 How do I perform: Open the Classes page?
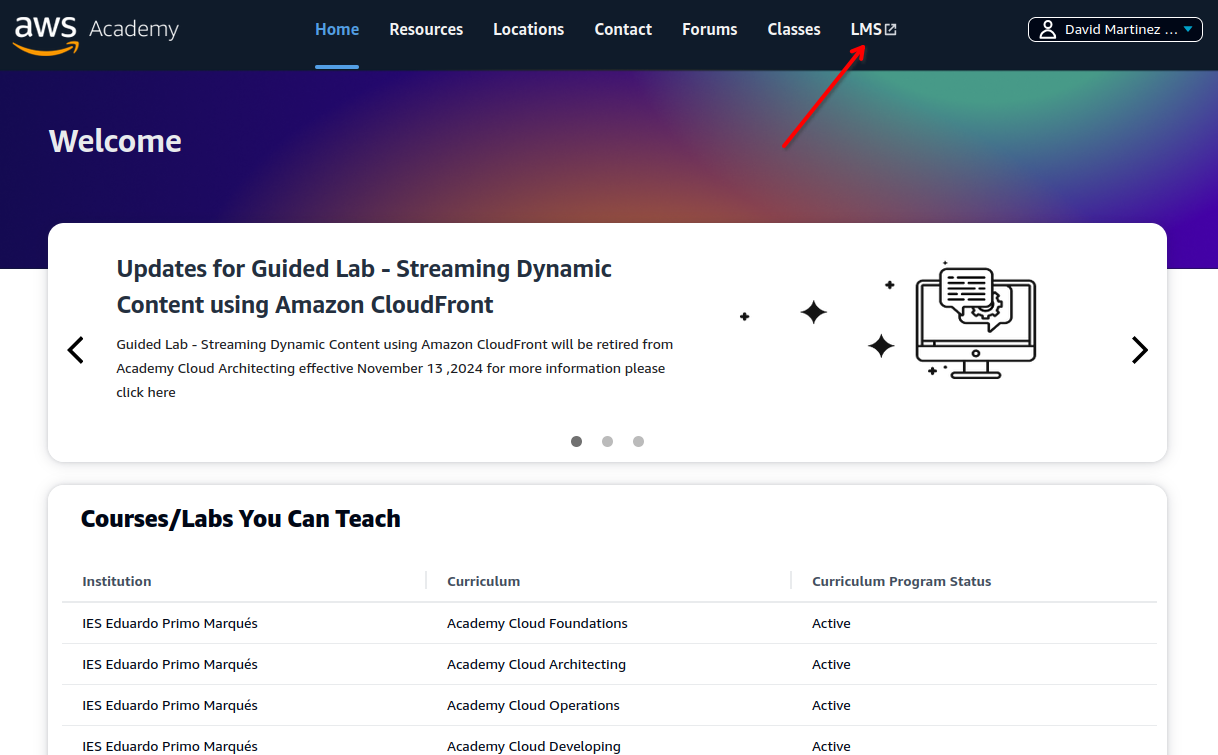click(794, 30)
